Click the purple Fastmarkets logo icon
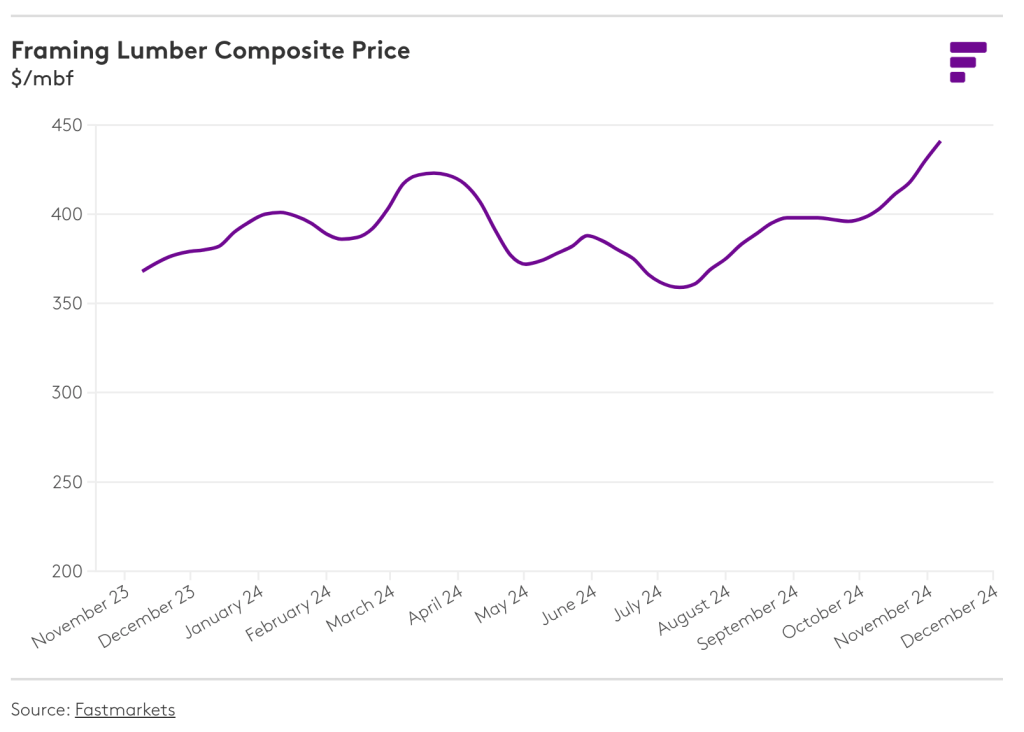This screenshot has height=732, width=1024. [x=967, y=61]
